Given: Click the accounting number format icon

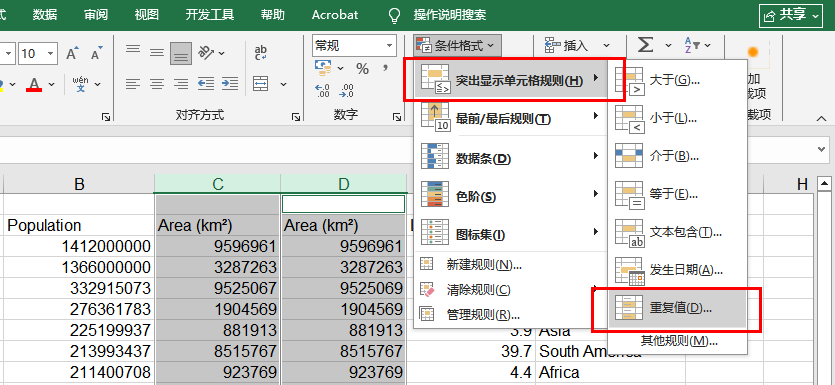Looking at the screenshot, I should pos(323,68).
